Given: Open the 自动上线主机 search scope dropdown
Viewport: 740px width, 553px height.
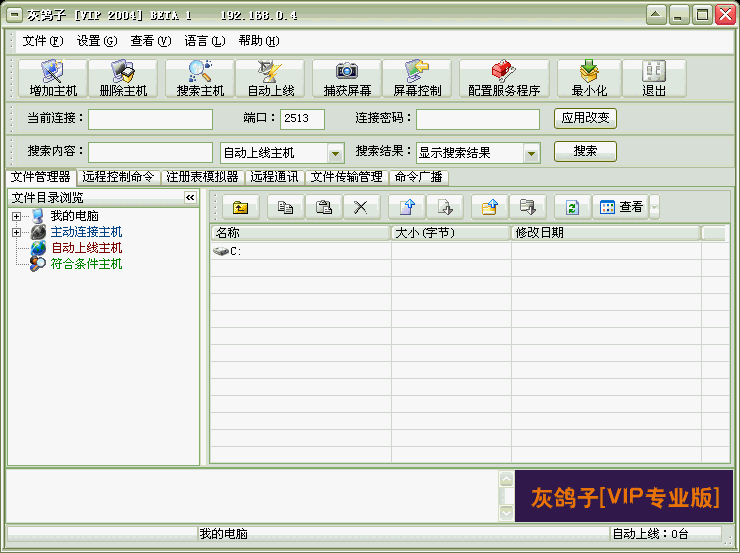Looking at the screenshot, I should coord(336,153).
